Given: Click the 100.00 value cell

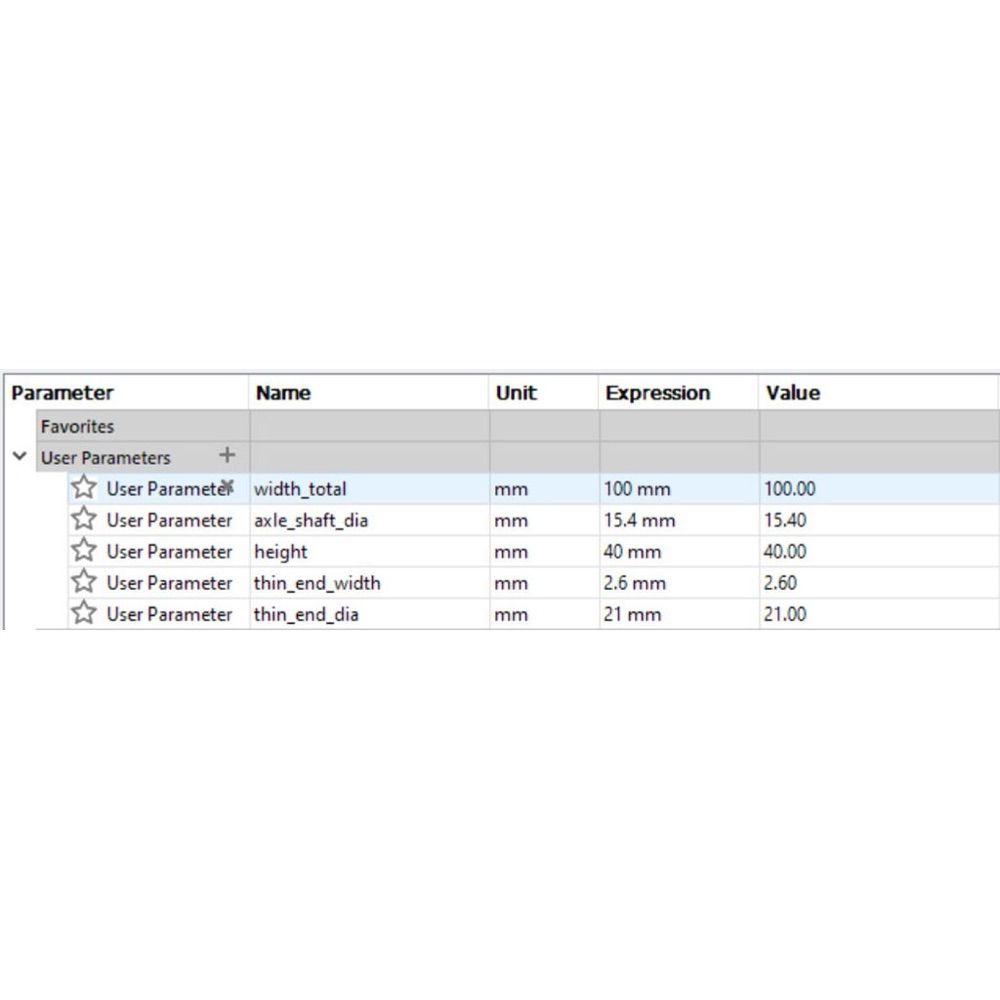Looking at the screenshot, I should [x=879, y=489].
